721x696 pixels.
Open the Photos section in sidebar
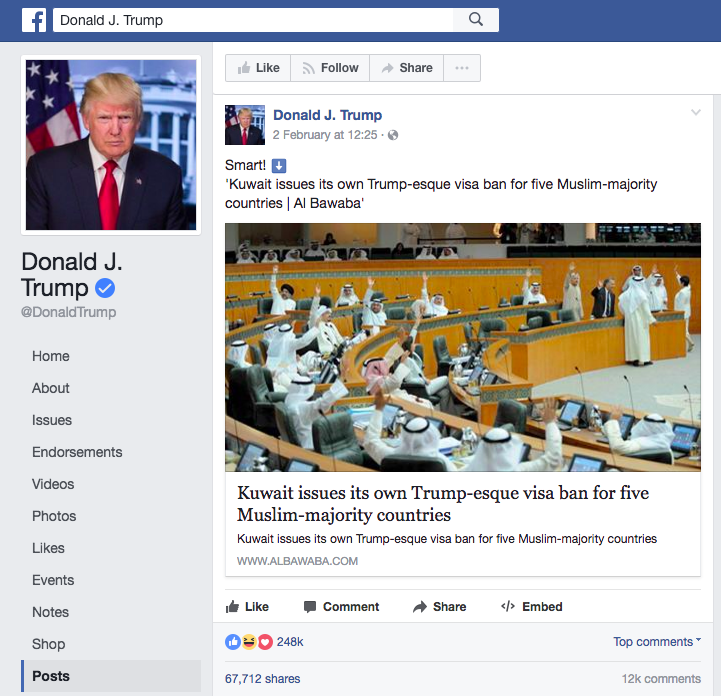click(x=54, y=516)
